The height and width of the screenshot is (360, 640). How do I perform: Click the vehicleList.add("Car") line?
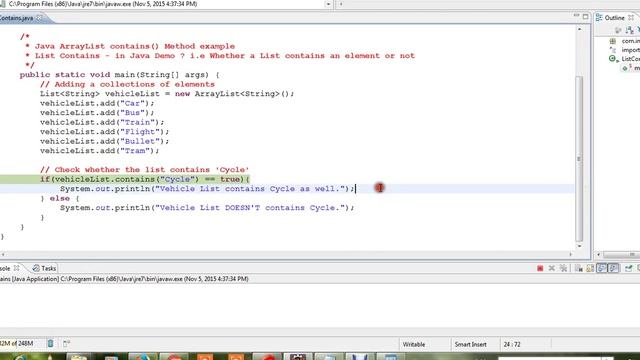[x=97, y=103]
